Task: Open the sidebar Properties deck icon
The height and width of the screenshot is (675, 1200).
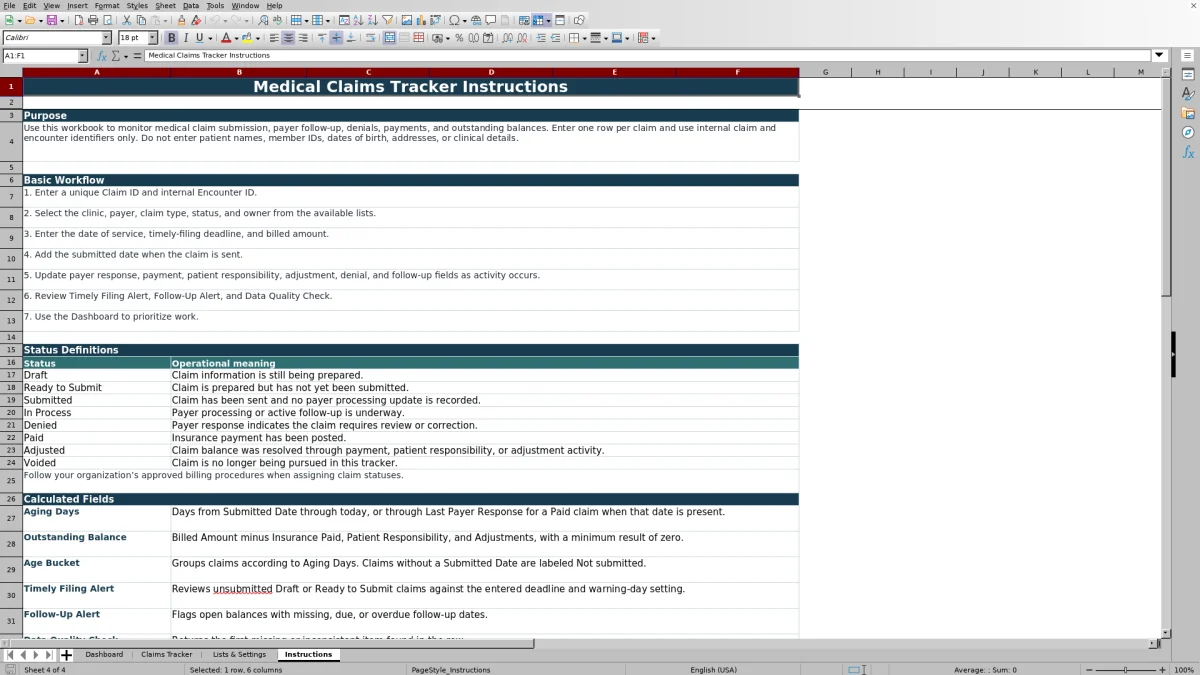Action: click(1188, 75)
